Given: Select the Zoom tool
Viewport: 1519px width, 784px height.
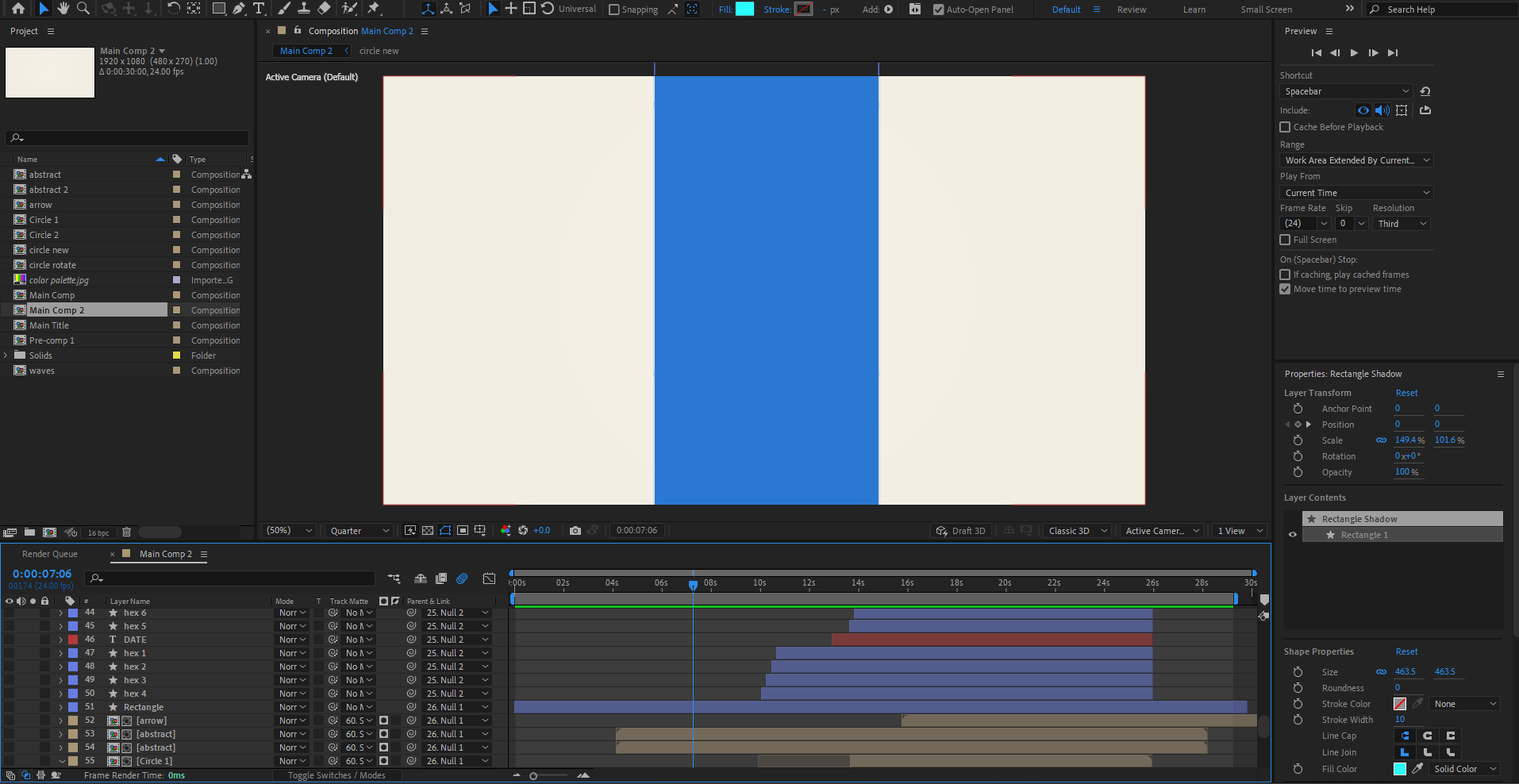Looking at the screenshot, I should tap(83, 9).
